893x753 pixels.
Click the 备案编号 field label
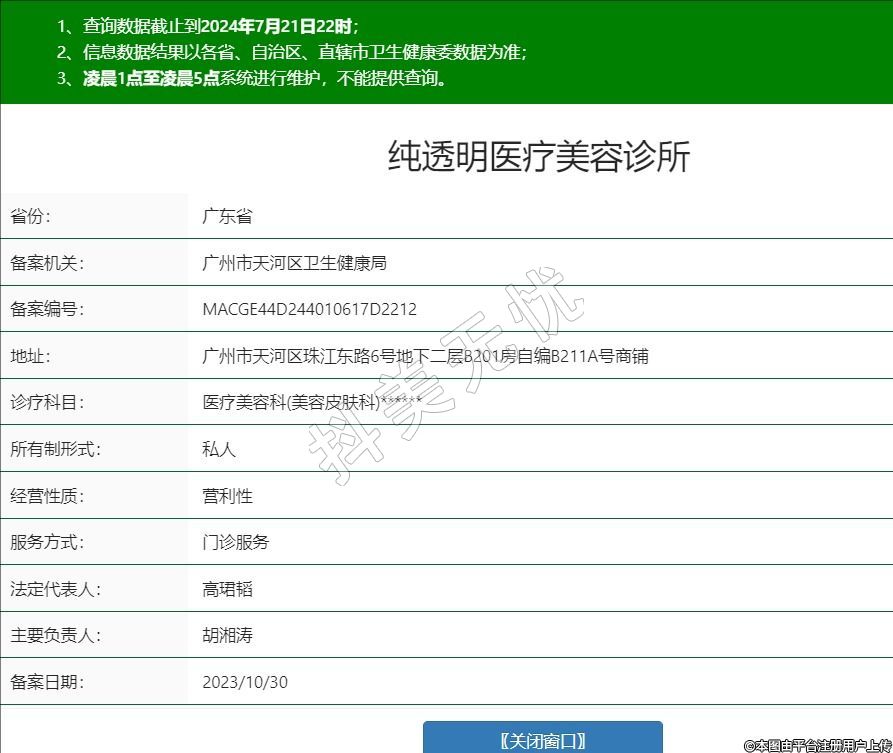pyautogui.click(x=47, y=309)
